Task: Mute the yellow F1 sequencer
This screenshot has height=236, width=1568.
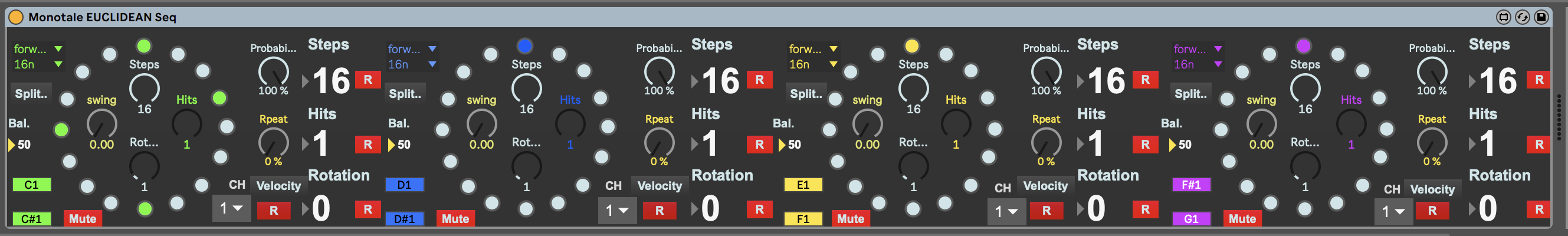Action: coord(850,219)
